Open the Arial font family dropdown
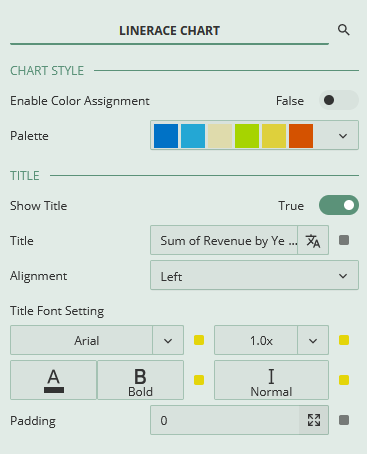Image resolution: width=367 pixels, height=454 pixels. coord(97,340)
